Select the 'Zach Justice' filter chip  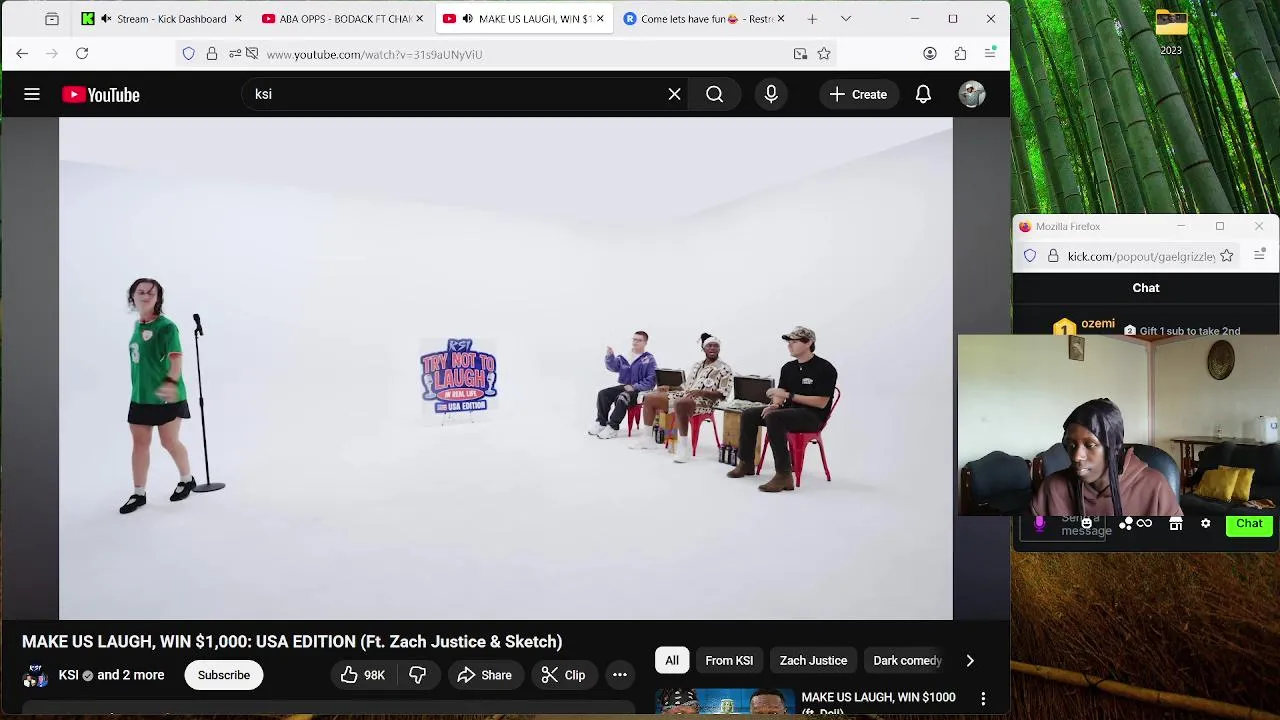click(813, 660)
